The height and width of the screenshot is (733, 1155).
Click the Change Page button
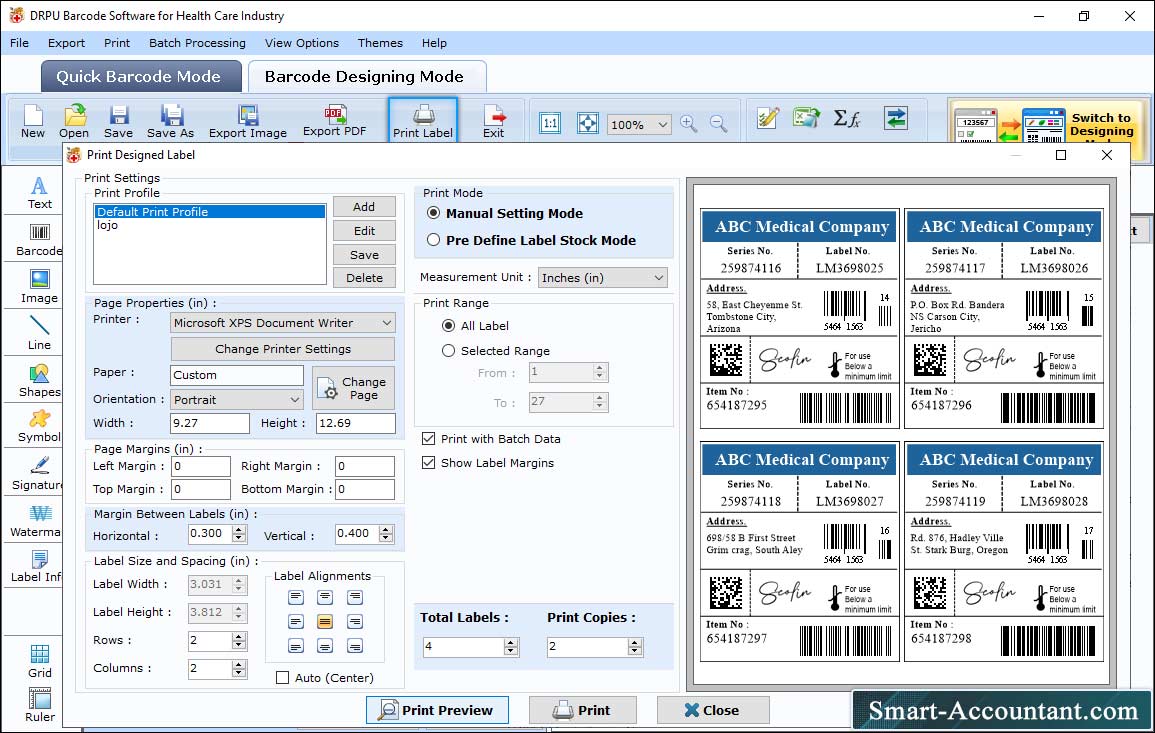(354, 388)
